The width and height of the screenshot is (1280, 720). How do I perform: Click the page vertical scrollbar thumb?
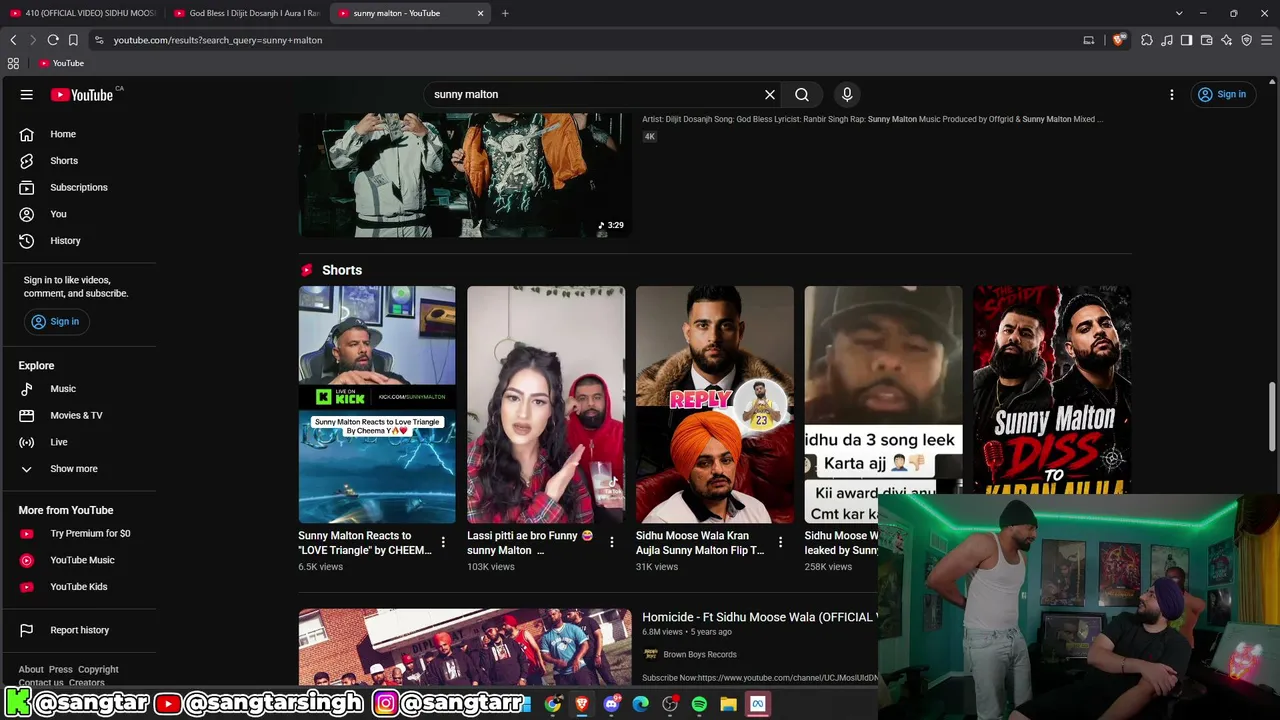[1273, 417]
